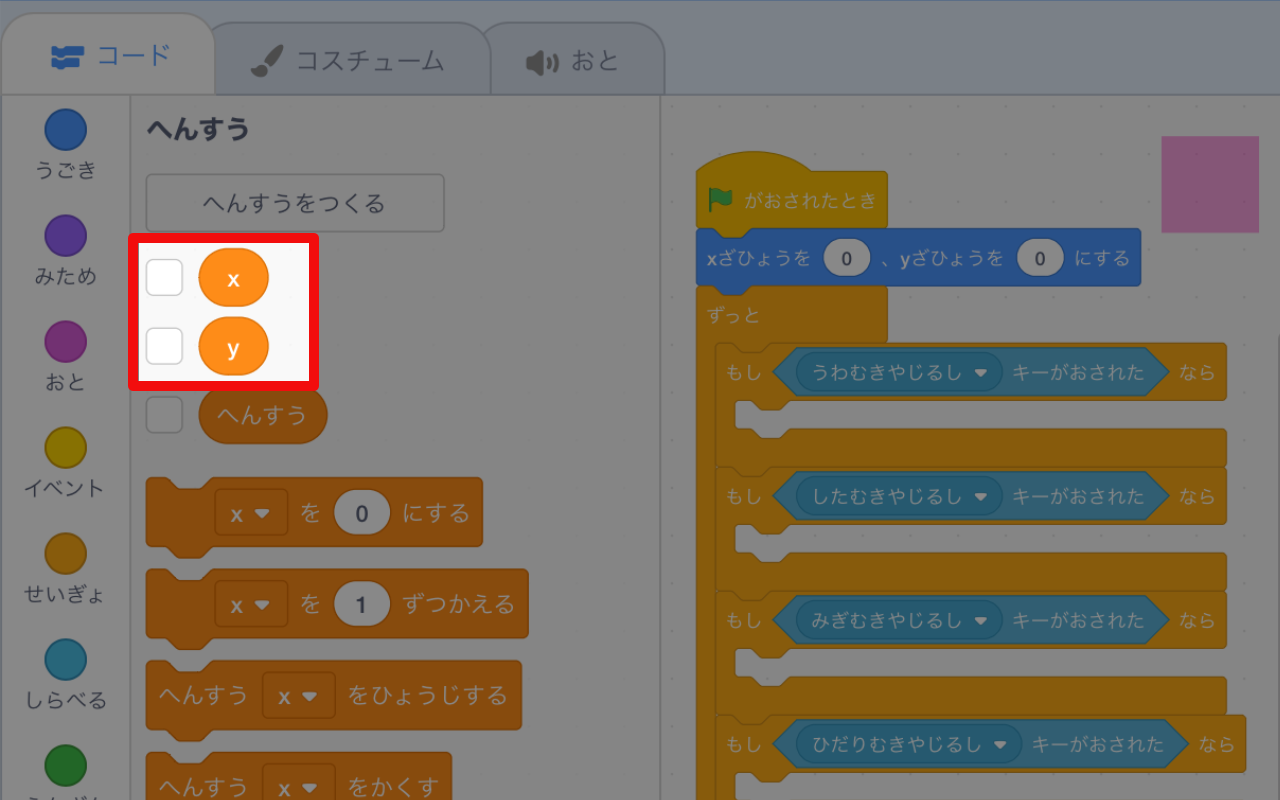Click the 0 value field in にする block
This screenshot has height=800, width=1280.
(x=362, y=513)
